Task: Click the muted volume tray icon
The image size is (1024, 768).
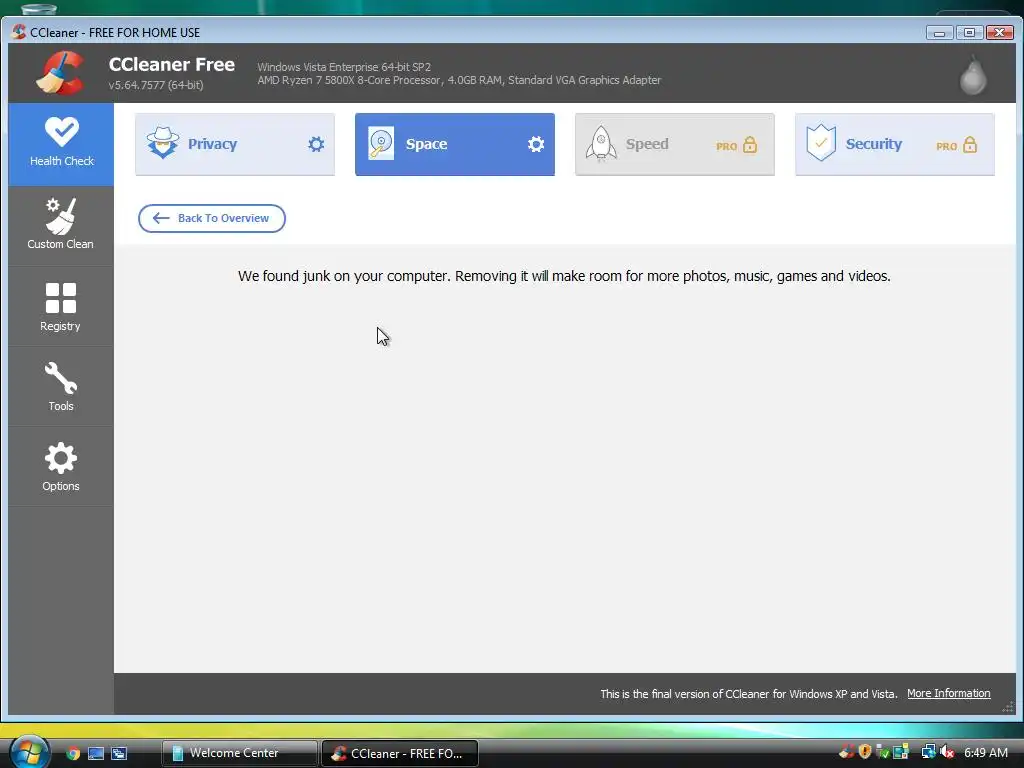Action: (947, 752)
